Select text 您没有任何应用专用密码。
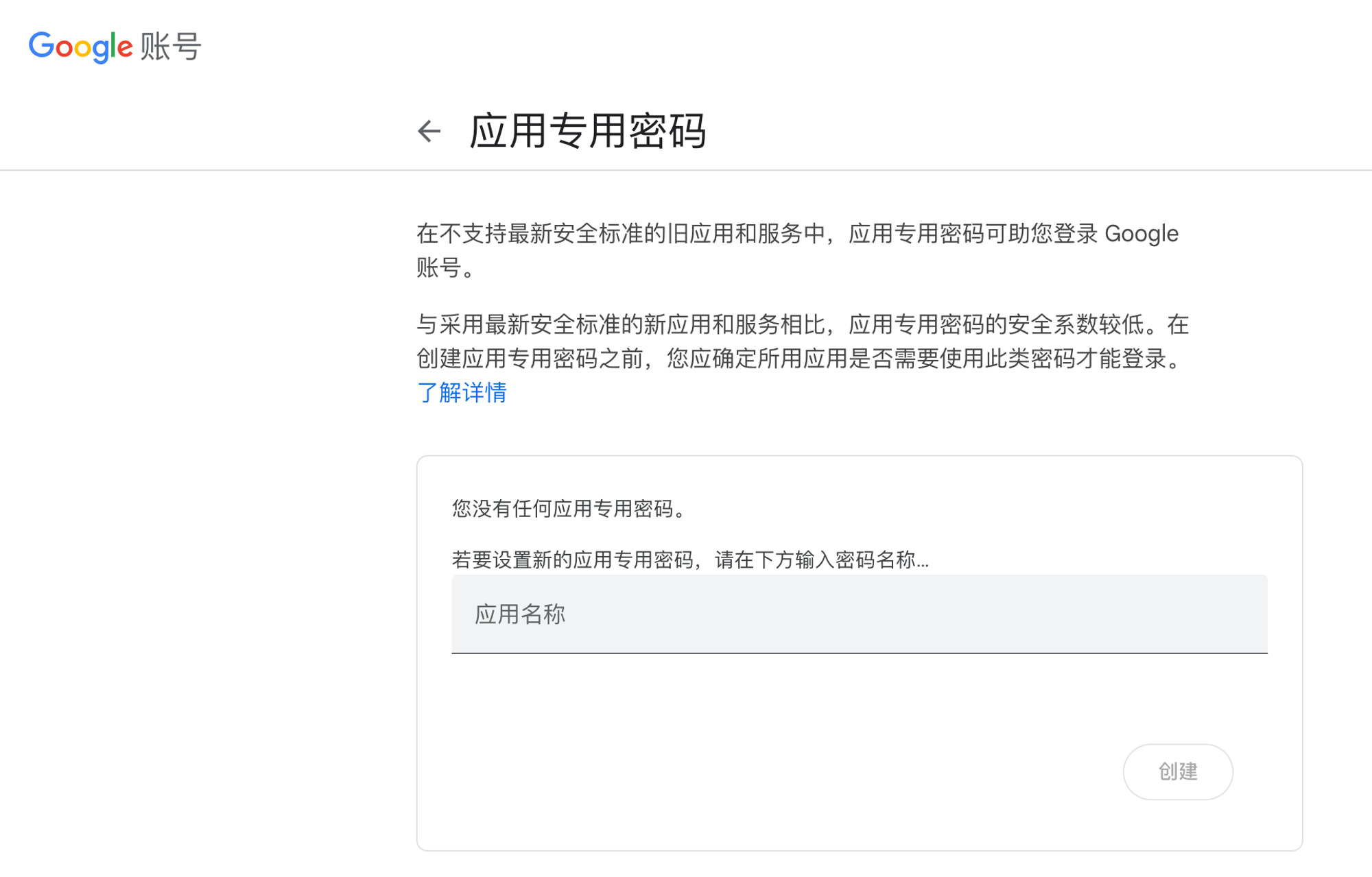1372x877 pixels. click(x=569, y=509)
